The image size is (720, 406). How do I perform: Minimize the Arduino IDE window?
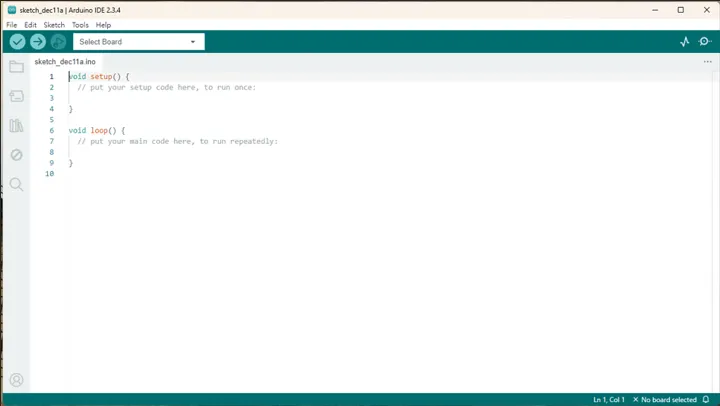tap(655, 10)
